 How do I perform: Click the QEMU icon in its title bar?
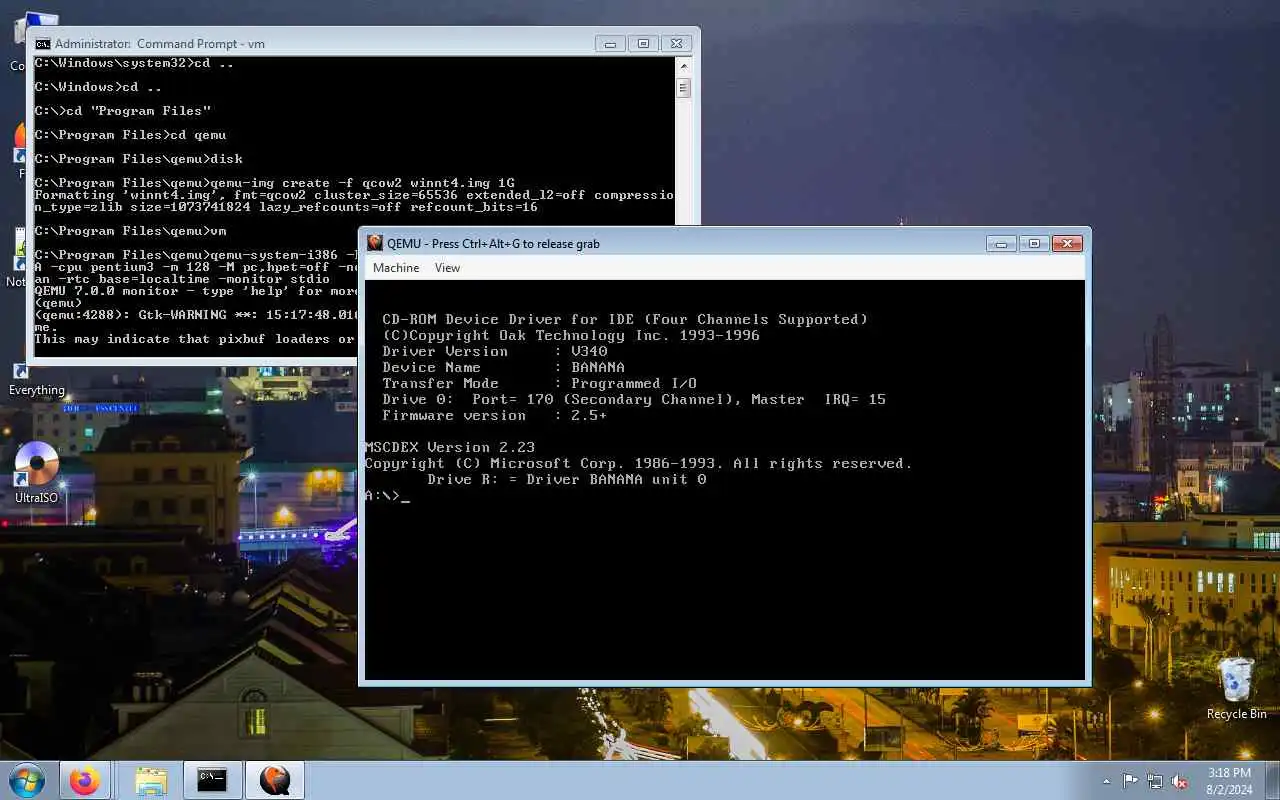point(375,243)
